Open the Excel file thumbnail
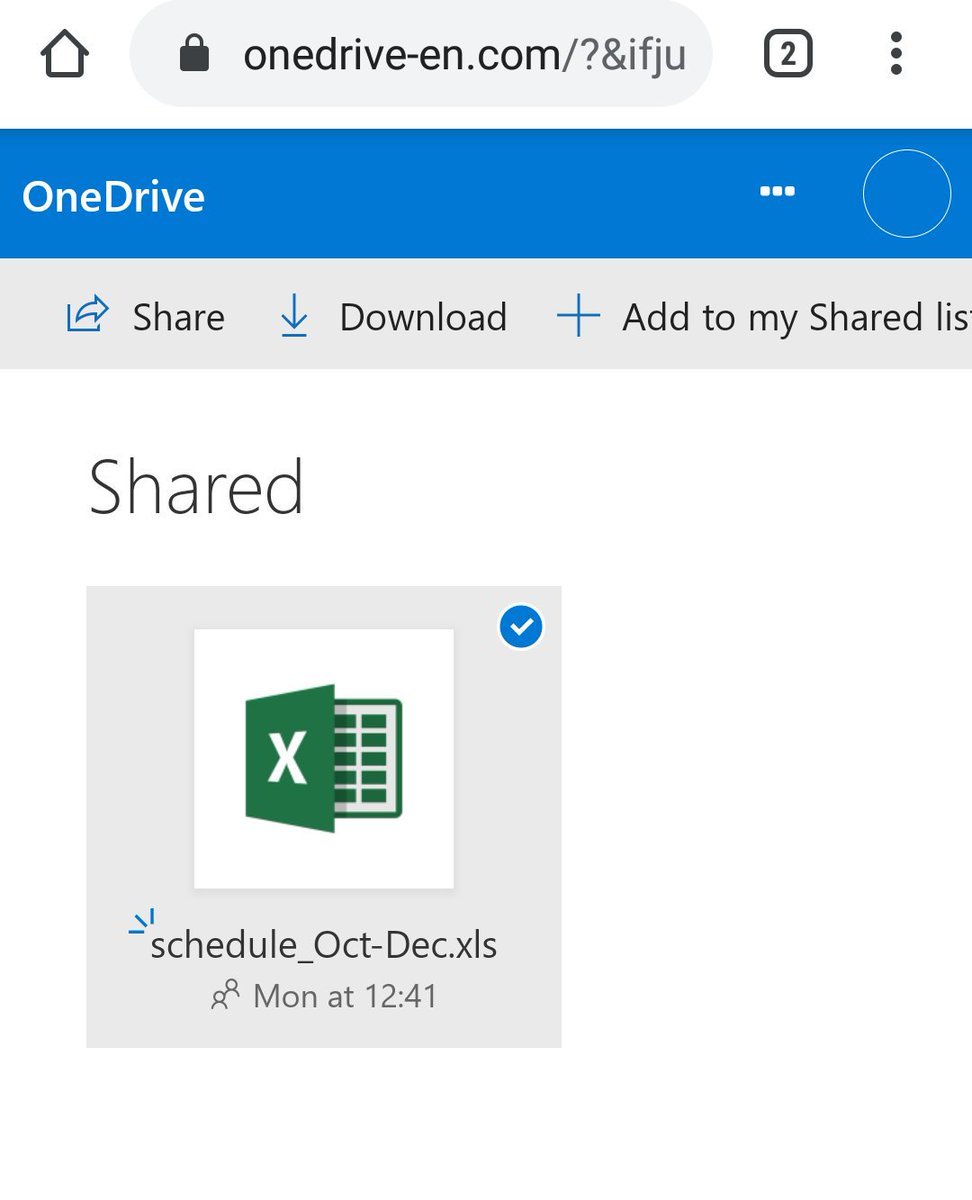 pyautogui.click(x=324, y=758)
